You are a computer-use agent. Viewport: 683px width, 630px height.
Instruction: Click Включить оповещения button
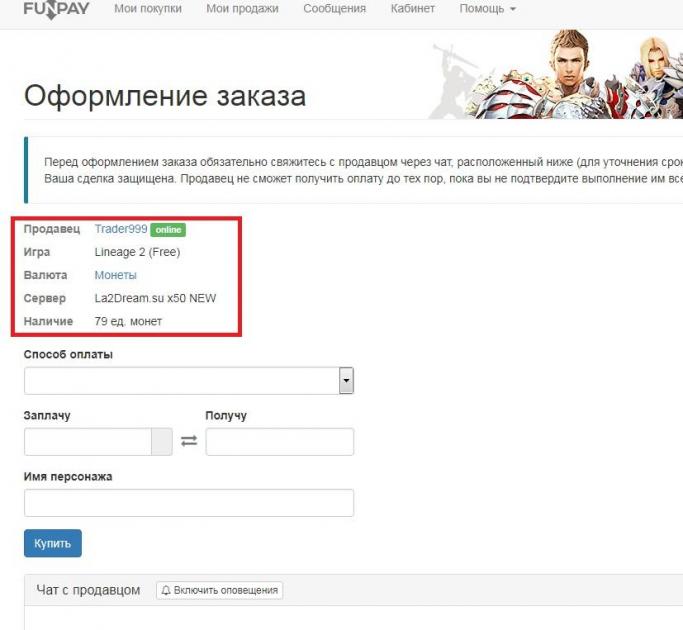pyautogui.click(x=220, y=590)
